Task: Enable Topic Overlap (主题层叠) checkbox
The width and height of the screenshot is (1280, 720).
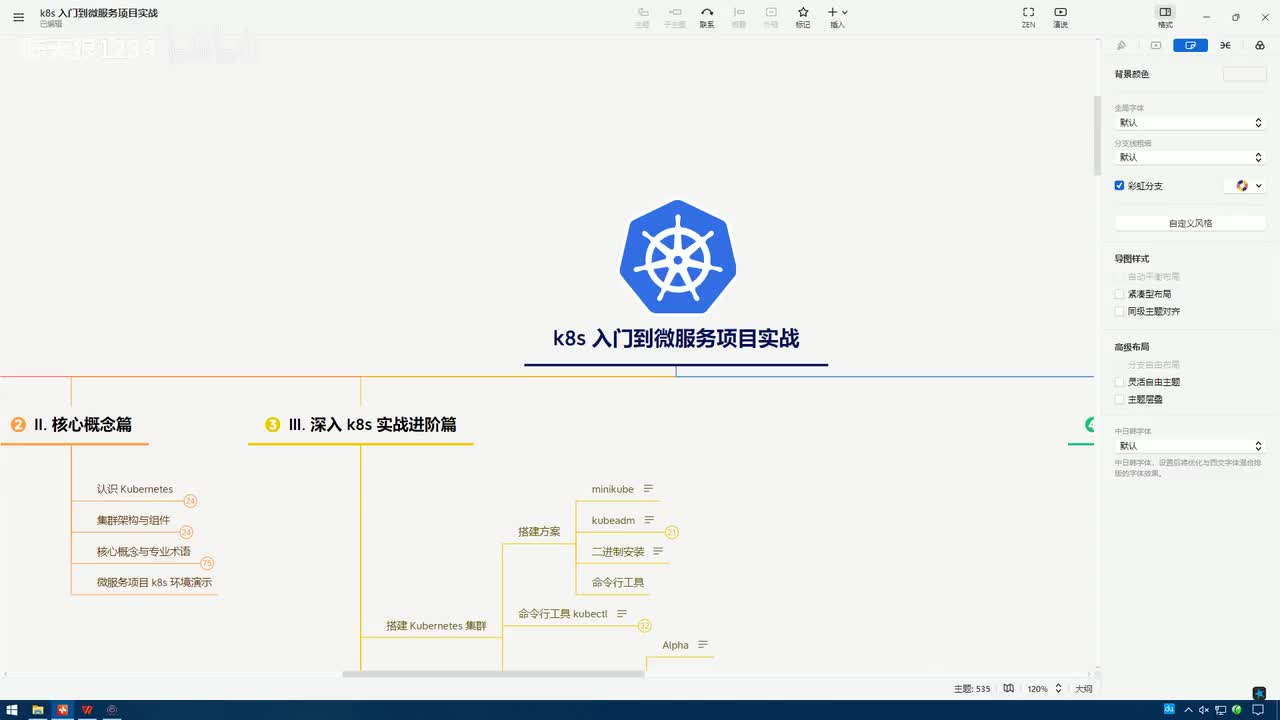Action: [1119, 399]
